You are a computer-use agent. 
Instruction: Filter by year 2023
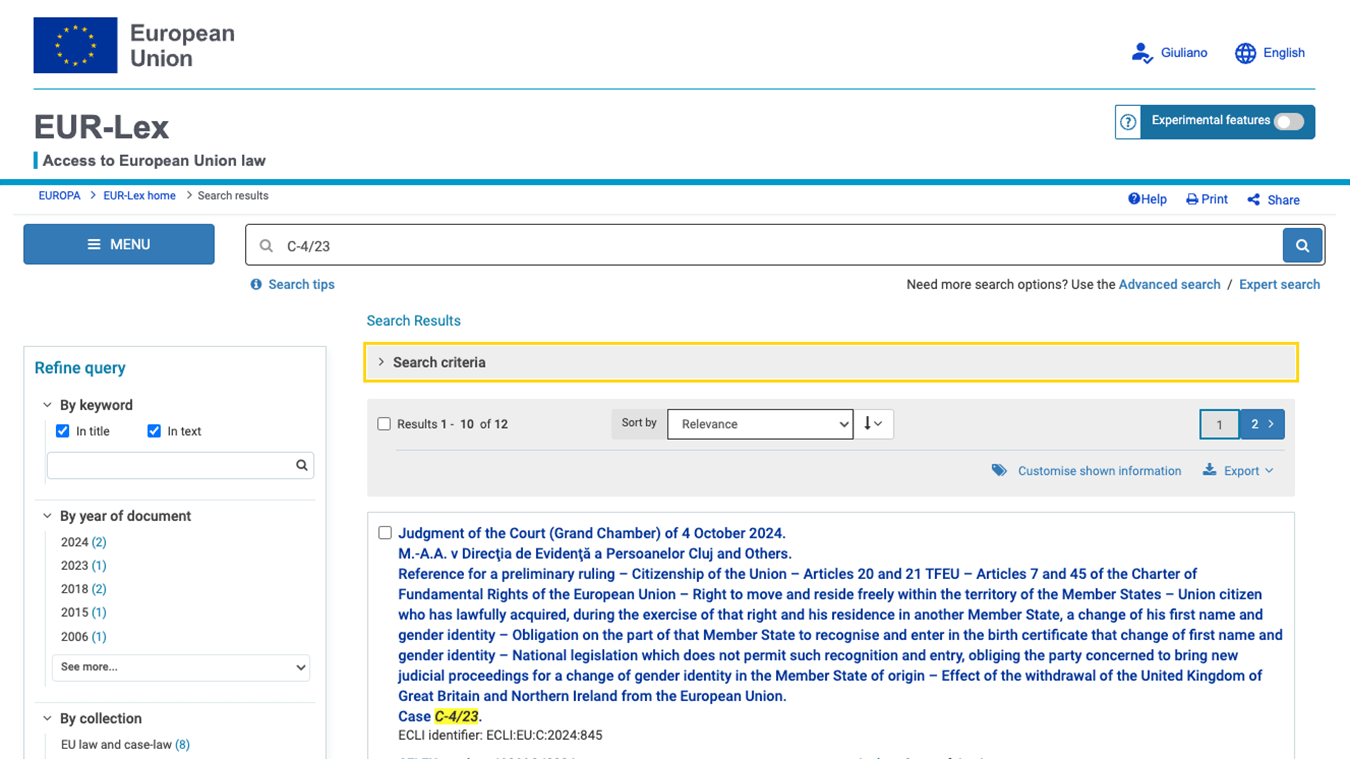83,566
